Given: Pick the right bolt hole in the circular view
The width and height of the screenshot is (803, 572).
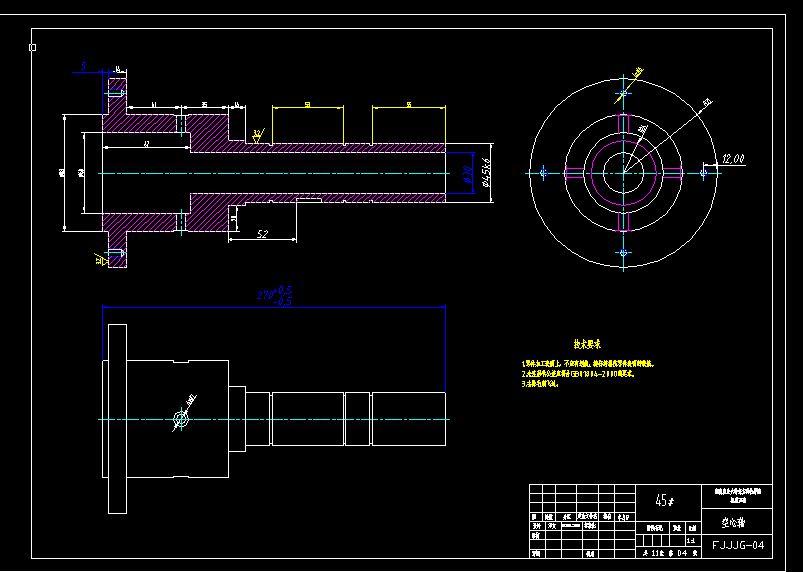Looking at the screenshot, I should point(704,173).
